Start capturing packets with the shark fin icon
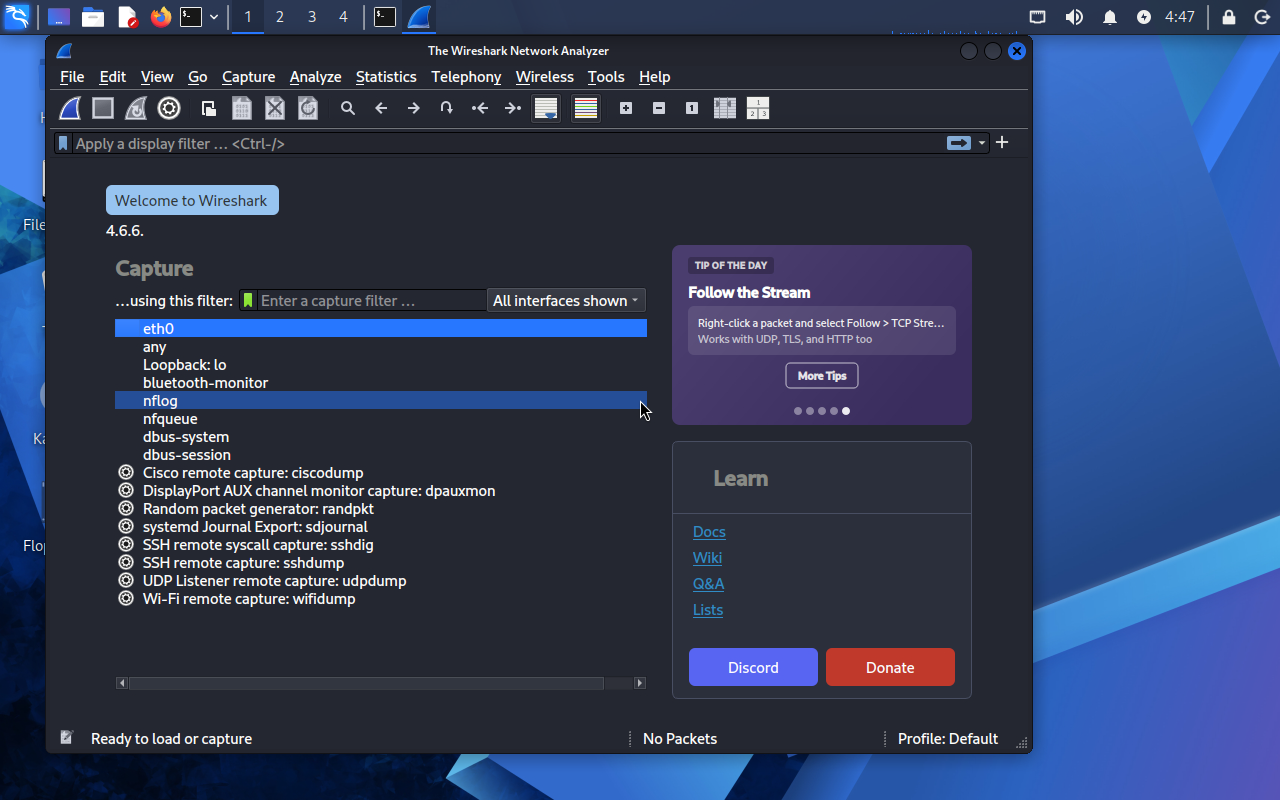The height and width of the screenshot is (800, 1280). (70, 108)
